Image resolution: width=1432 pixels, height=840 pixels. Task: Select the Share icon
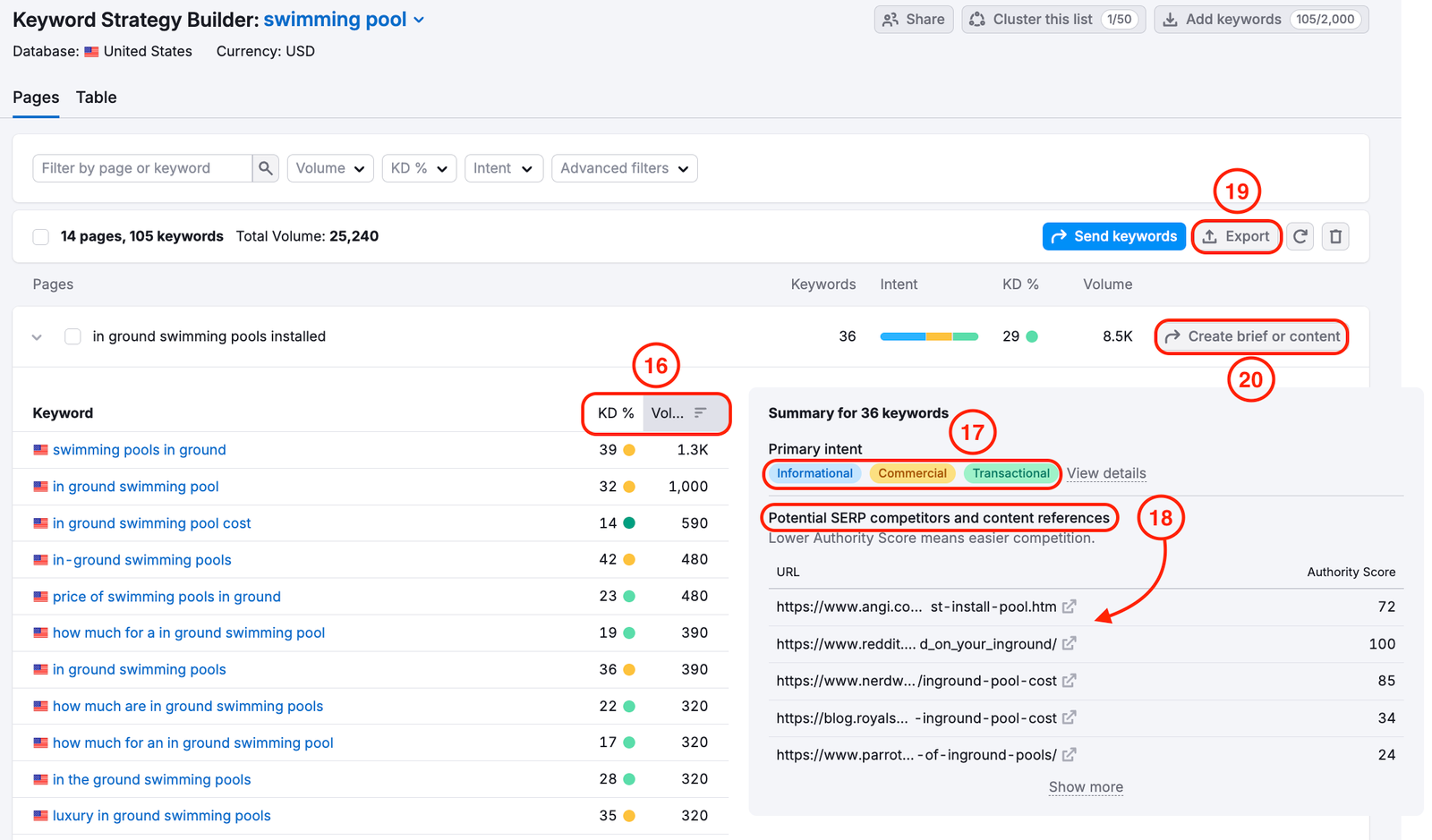(891, 19)
